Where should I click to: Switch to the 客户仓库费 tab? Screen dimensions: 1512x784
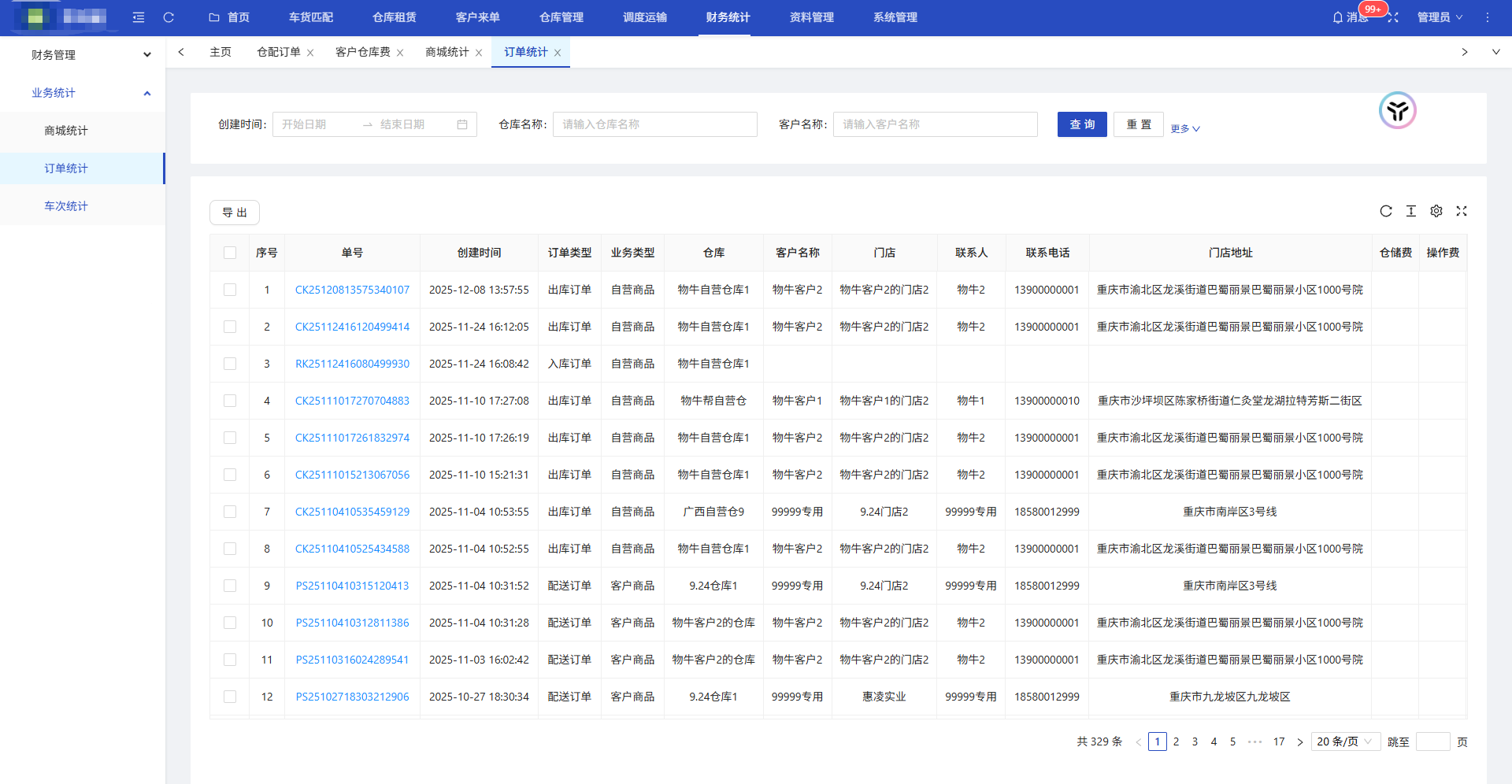(x=362, y=52)
